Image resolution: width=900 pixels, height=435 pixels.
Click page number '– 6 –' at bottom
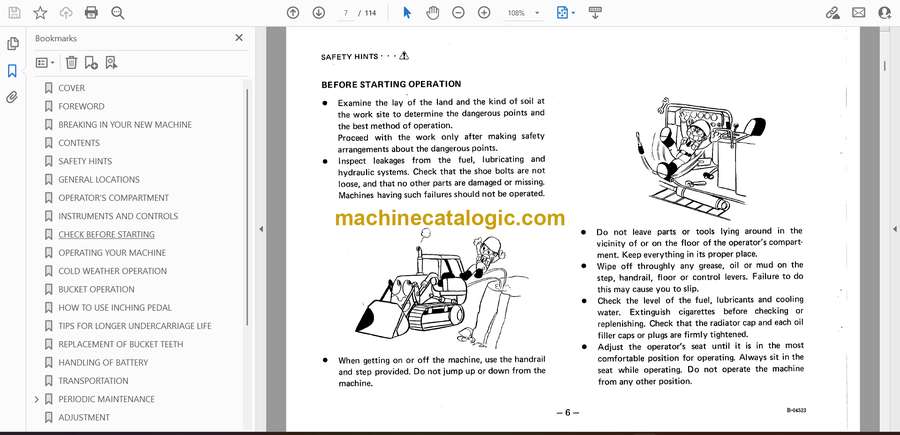pyautogui.click(x=567, y=412)
